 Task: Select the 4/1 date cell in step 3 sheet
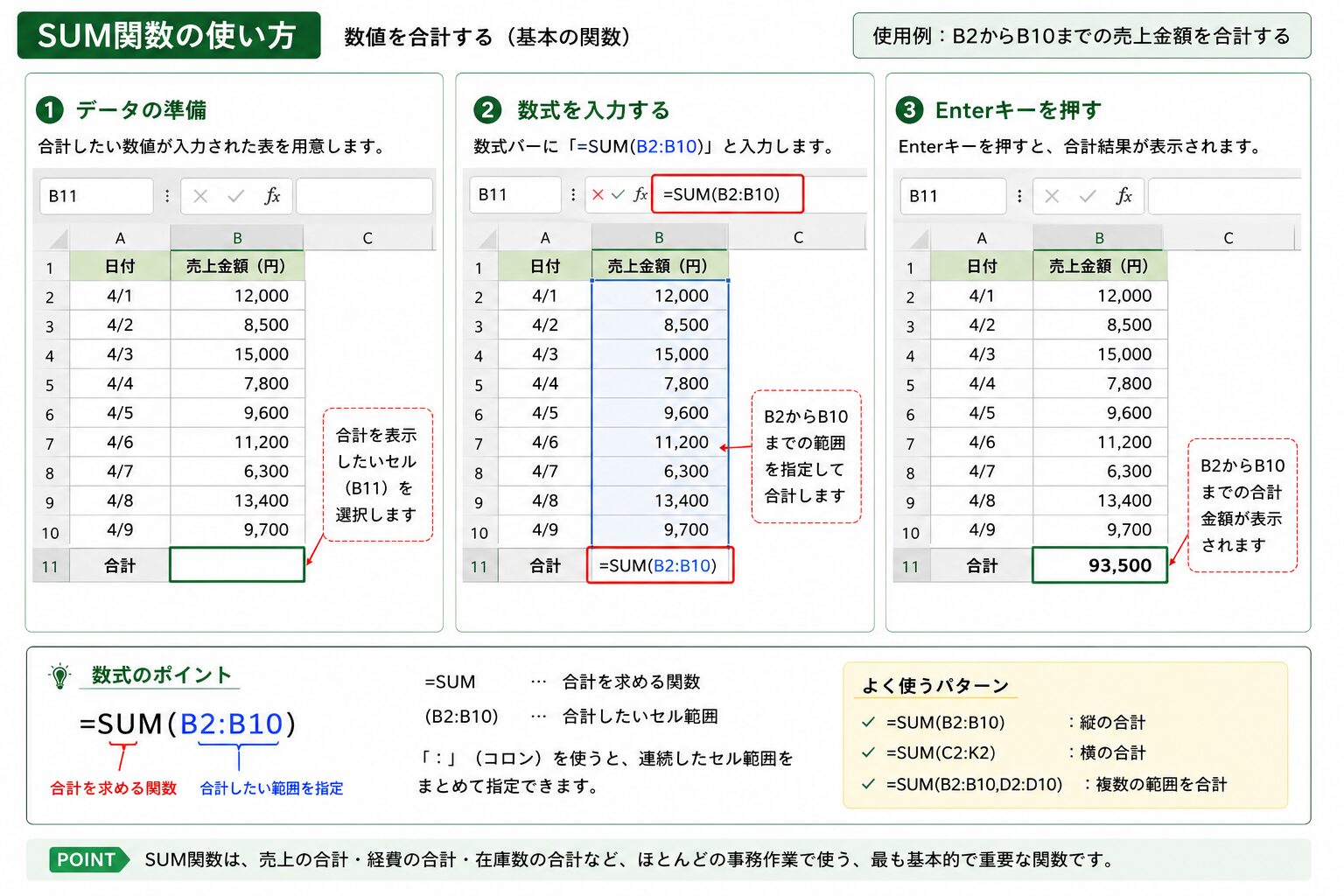982,296
